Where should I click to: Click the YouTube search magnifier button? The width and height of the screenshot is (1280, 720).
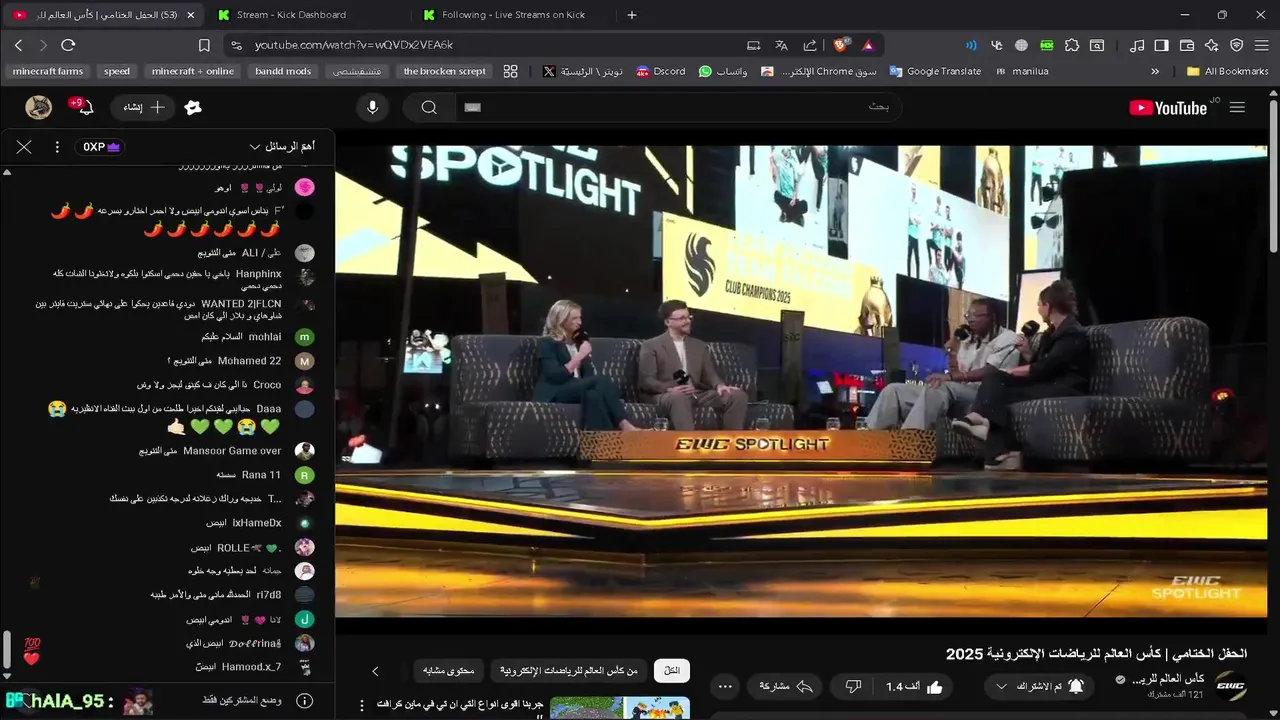[x=429, y=108]
